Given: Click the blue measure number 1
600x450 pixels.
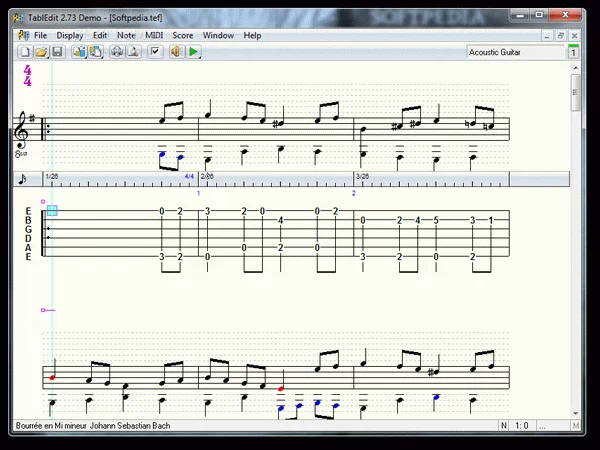Looking at the screenshot, I should pos(198,193).
